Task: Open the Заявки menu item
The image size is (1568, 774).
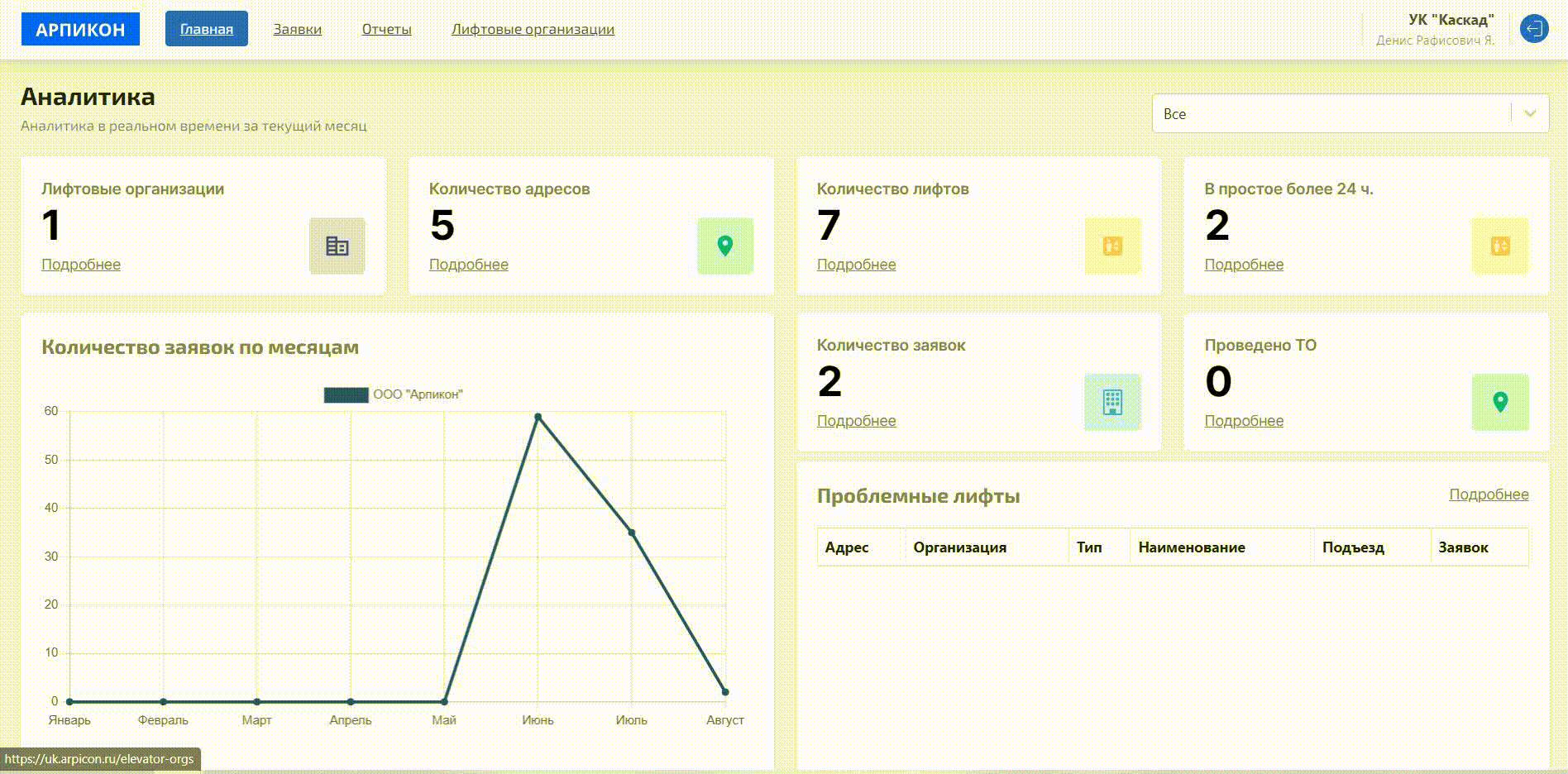Action: [x=297, y=29]
